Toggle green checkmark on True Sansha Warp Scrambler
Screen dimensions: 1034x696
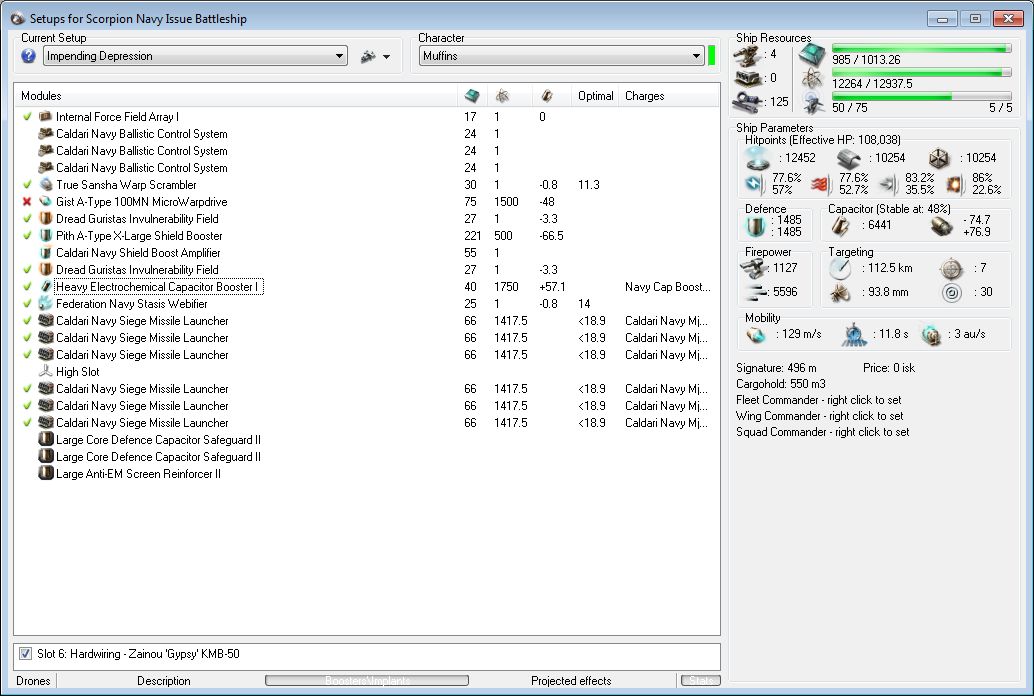(27, 185)
